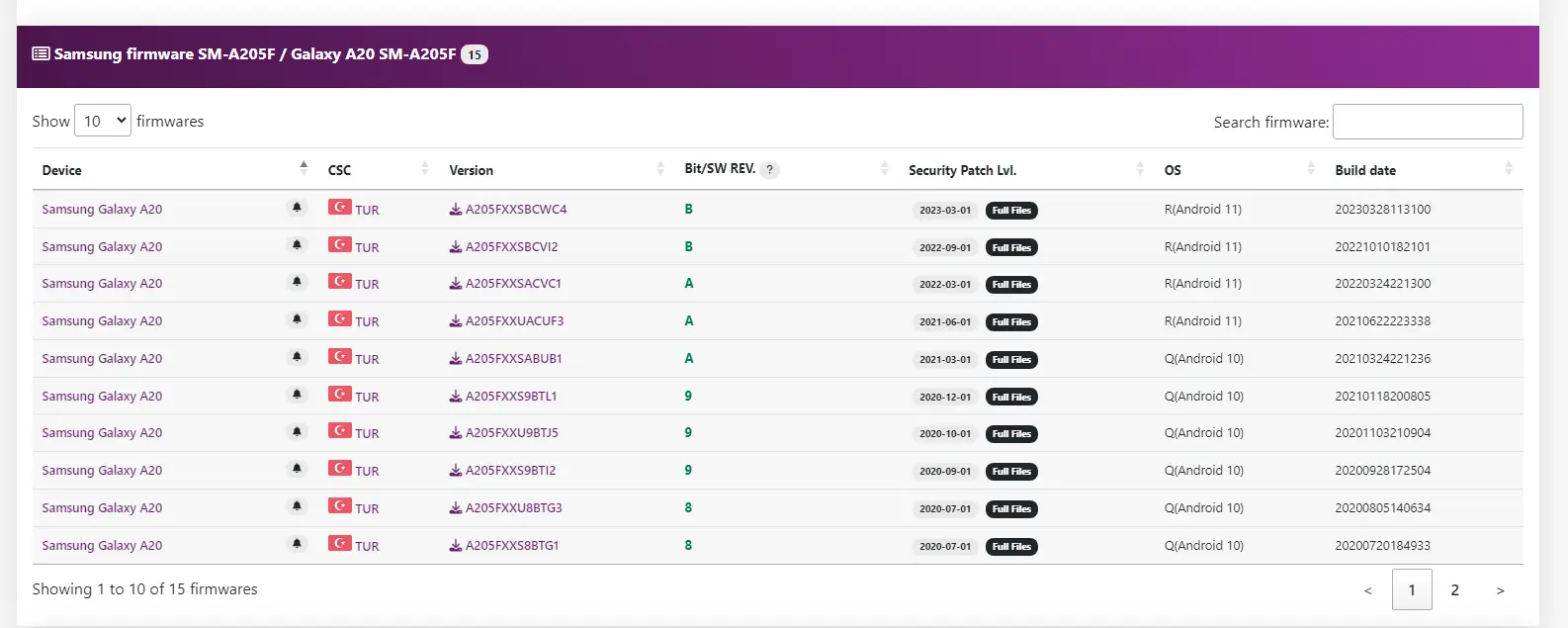Click Full Files badge for 2020-09-01 patch

point(1011,472)
